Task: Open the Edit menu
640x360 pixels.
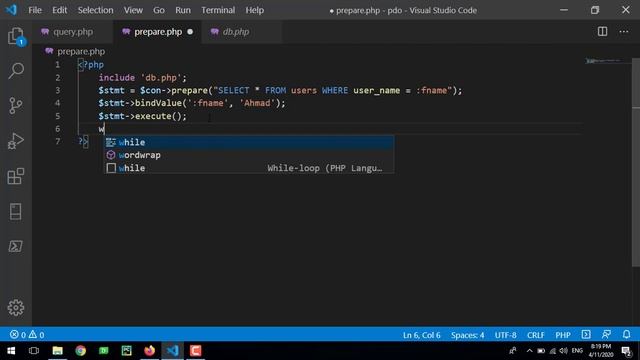Action: pyautogui.click(x=60, y=10)
